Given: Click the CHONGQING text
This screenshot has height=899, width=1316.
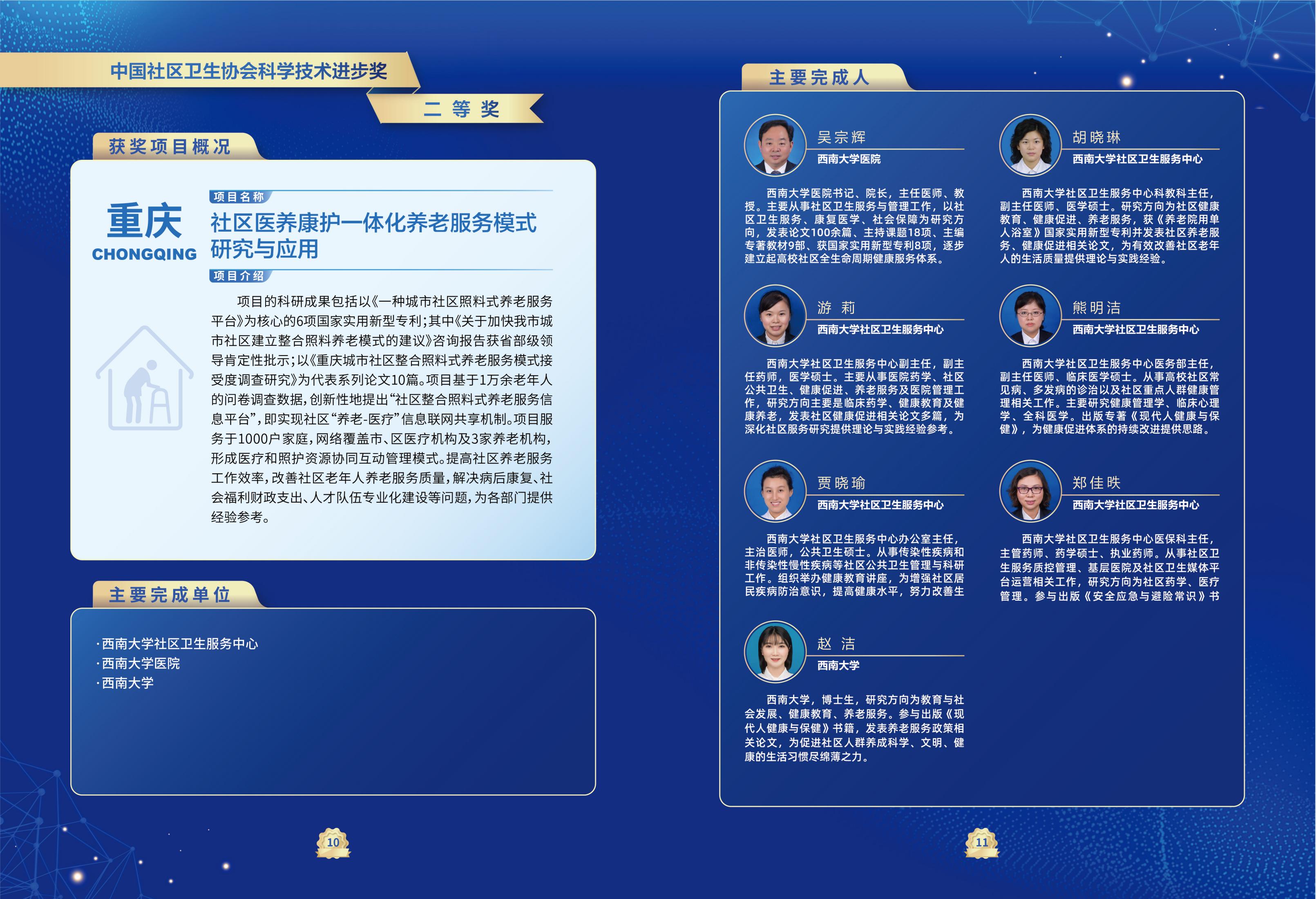Looking at the screenshot, I should (144, 254).
